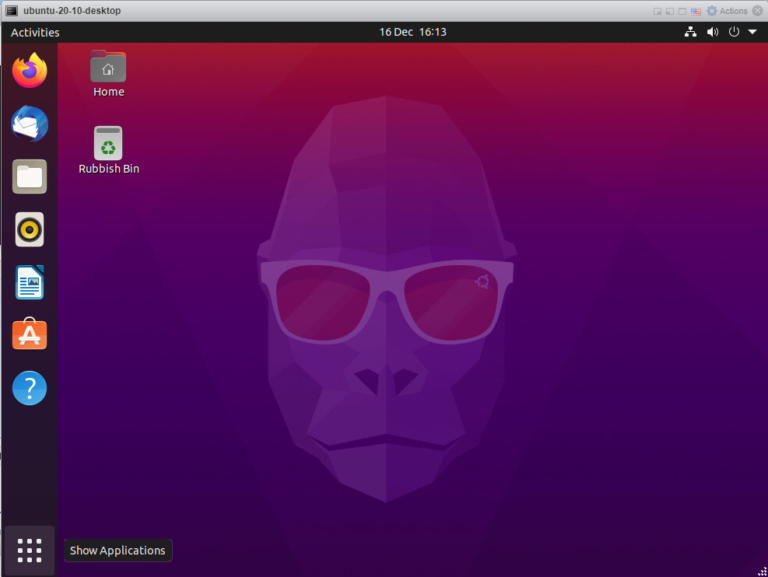Close the ubuntu-20-10-desktop viewer window
Viewport: 768px width, 577px height.
point(757,11)
